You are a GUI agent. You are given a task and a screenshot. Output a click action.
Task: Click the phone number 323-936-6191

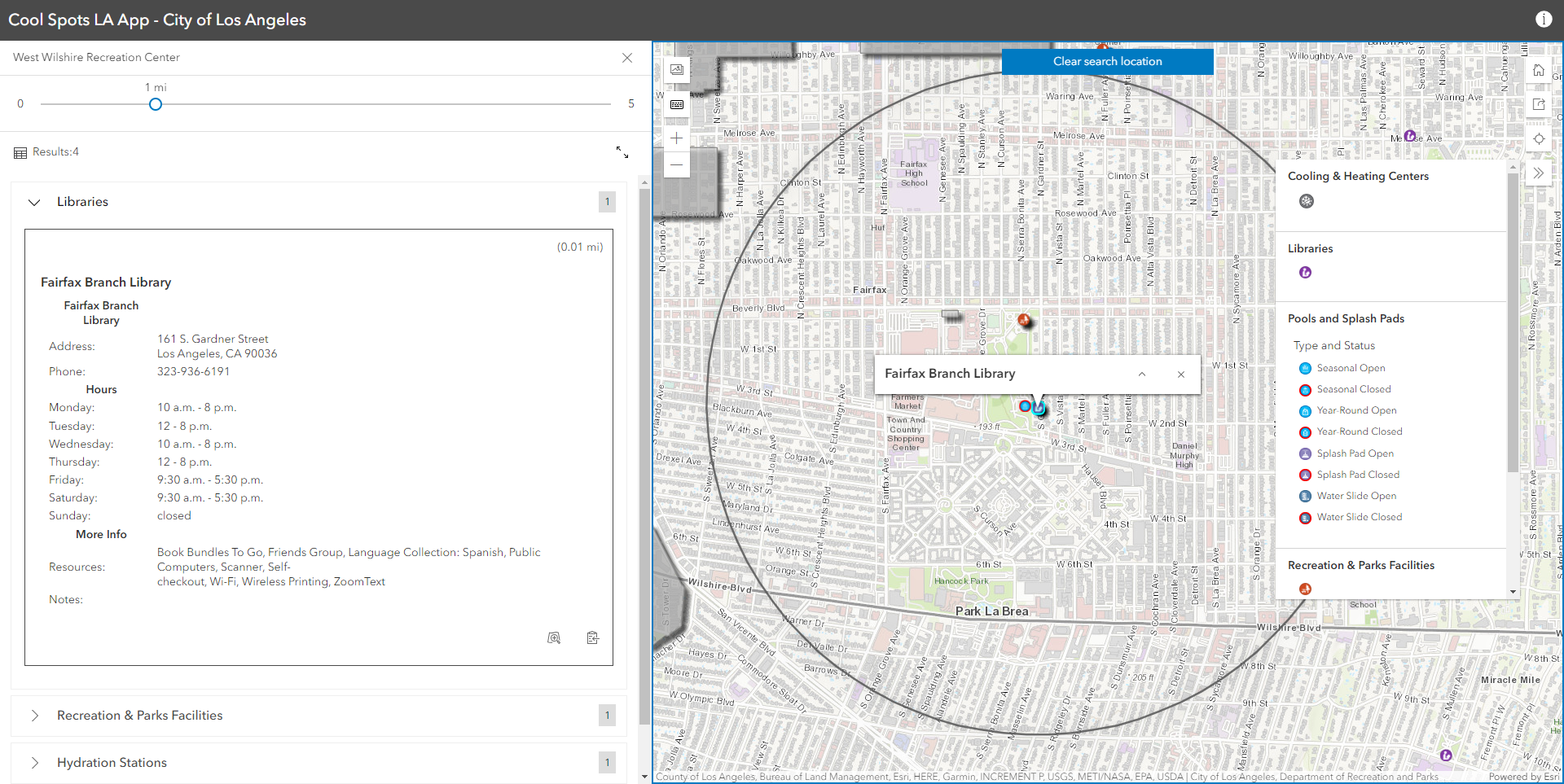(193, 372)
